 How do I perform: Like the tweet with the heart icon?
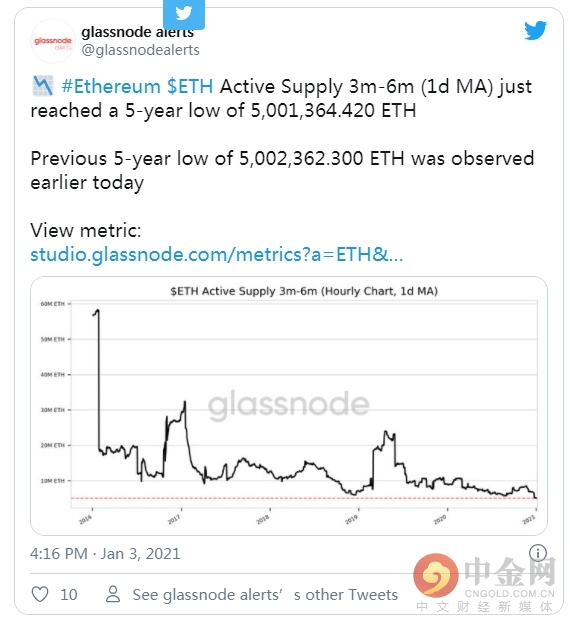pos(40,594)
